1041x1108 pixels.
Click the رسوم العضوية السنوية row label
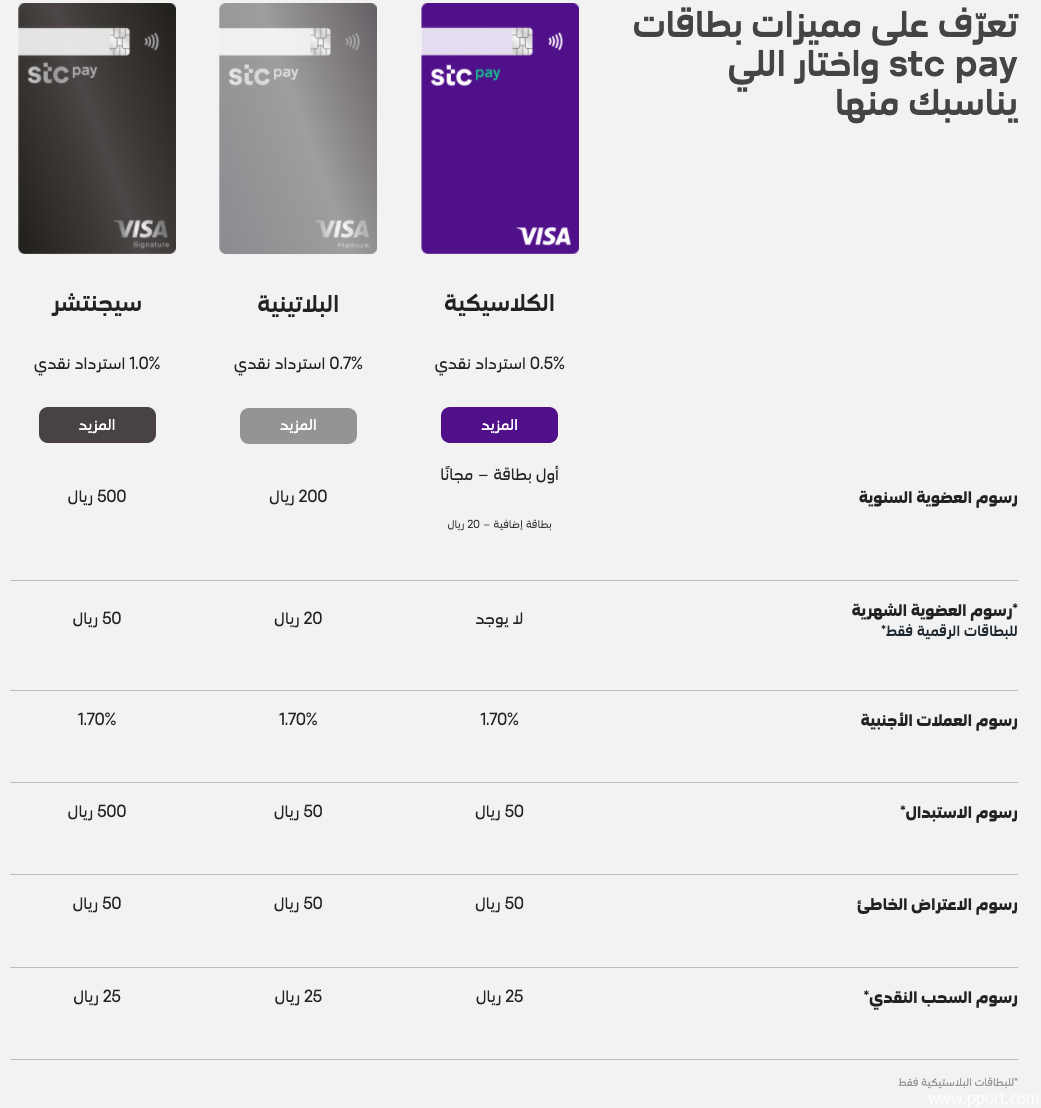[x=938, y=497]
